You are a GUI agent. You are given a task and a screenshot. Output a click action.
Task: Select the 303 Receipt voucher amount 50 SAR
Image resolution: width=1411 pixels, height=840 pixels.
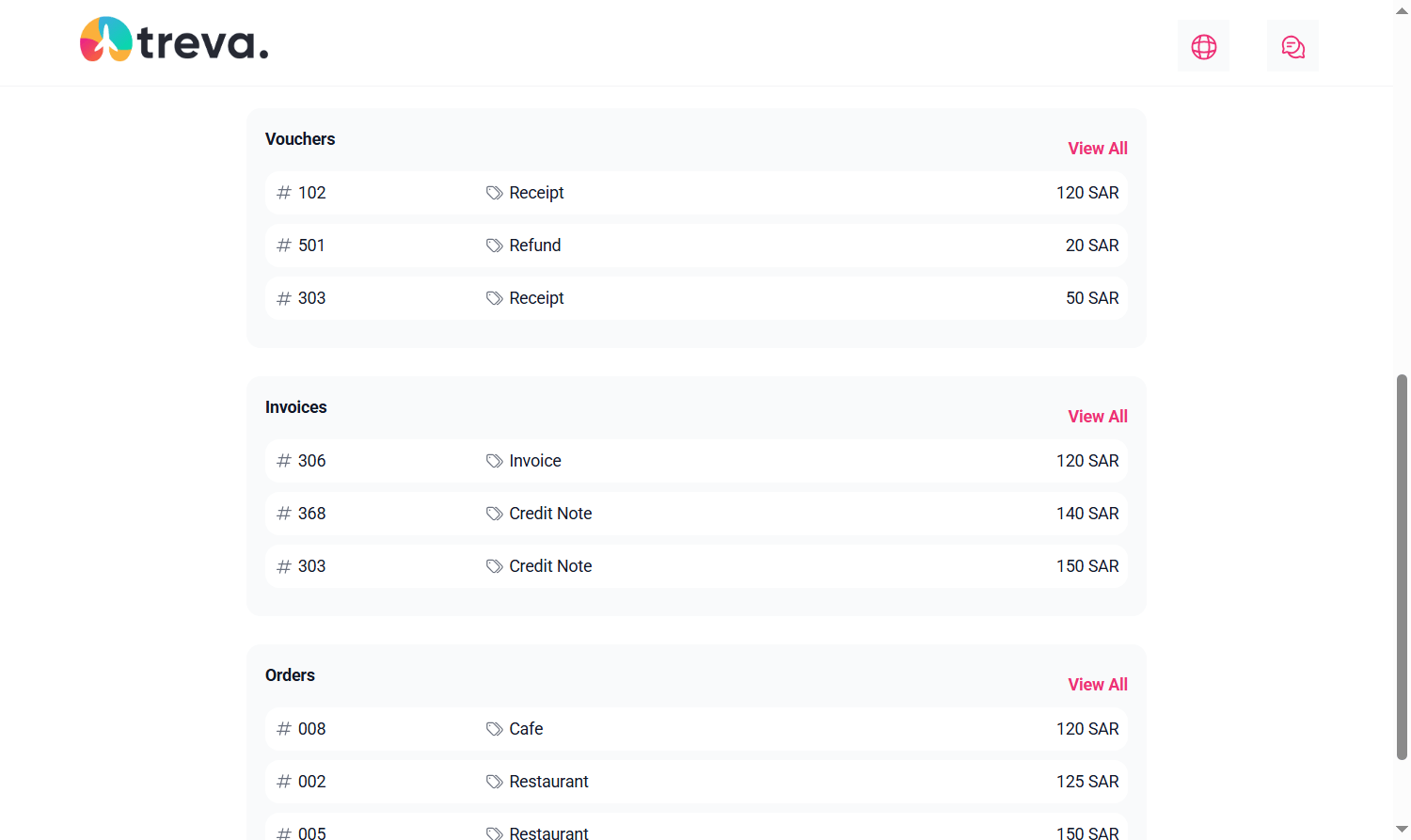click(1091, 298)
